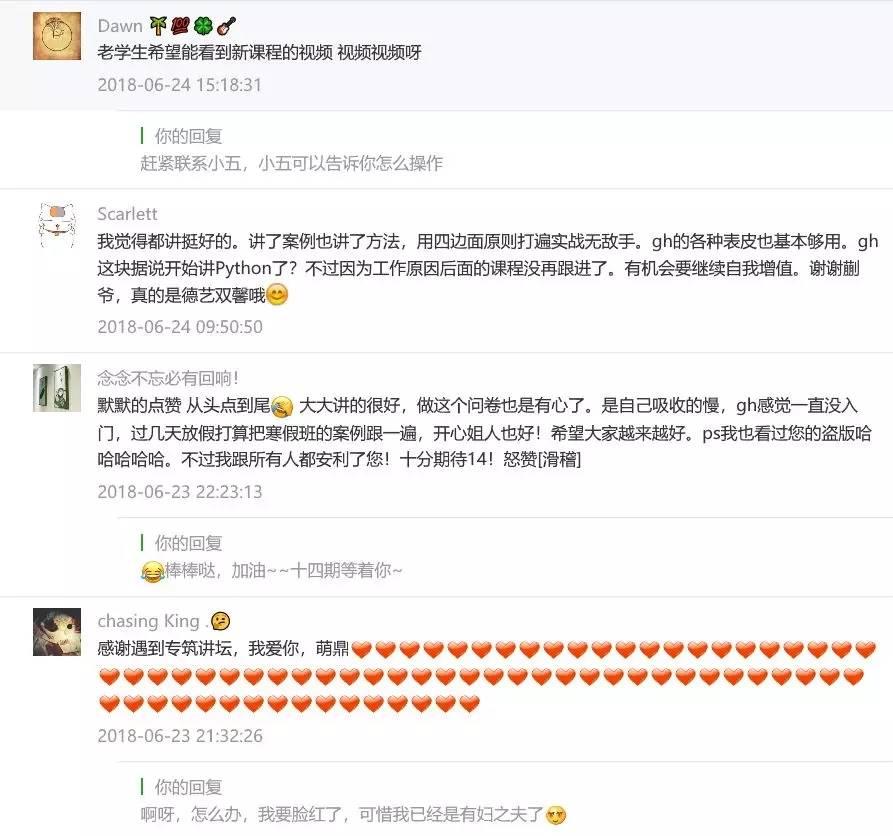Click the laughing emoji before 棒棒哒
The image size is (893, 836).
[x=151, y=571]
